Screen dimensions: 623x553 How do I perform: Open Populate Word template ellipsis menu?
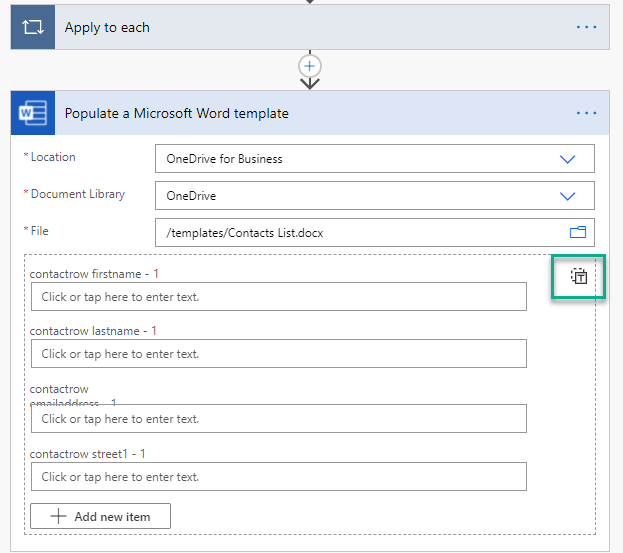point(586,113)
